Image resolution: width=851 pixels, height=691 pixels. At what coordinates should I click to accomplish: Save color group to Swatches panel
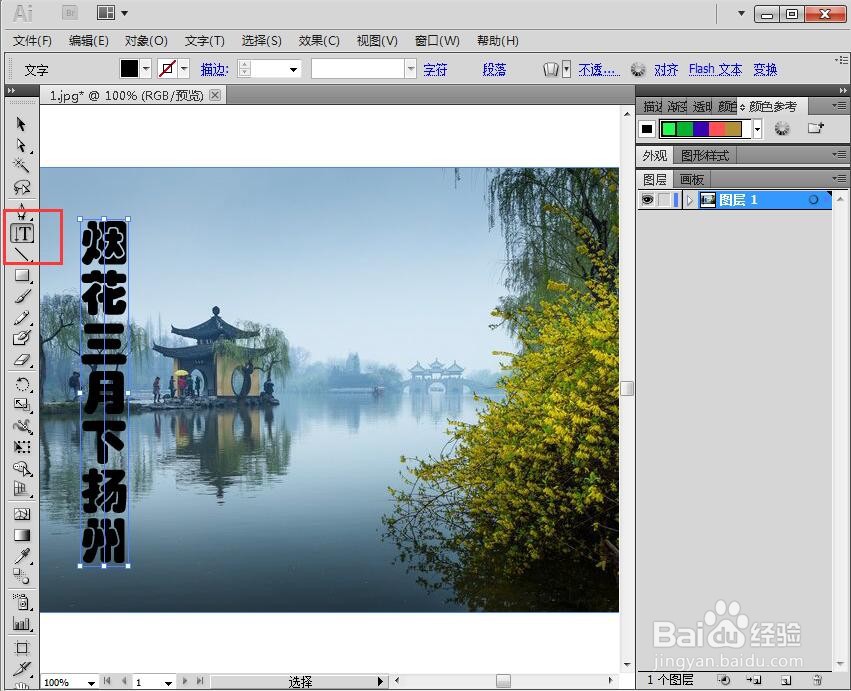[x=816, y=128]
